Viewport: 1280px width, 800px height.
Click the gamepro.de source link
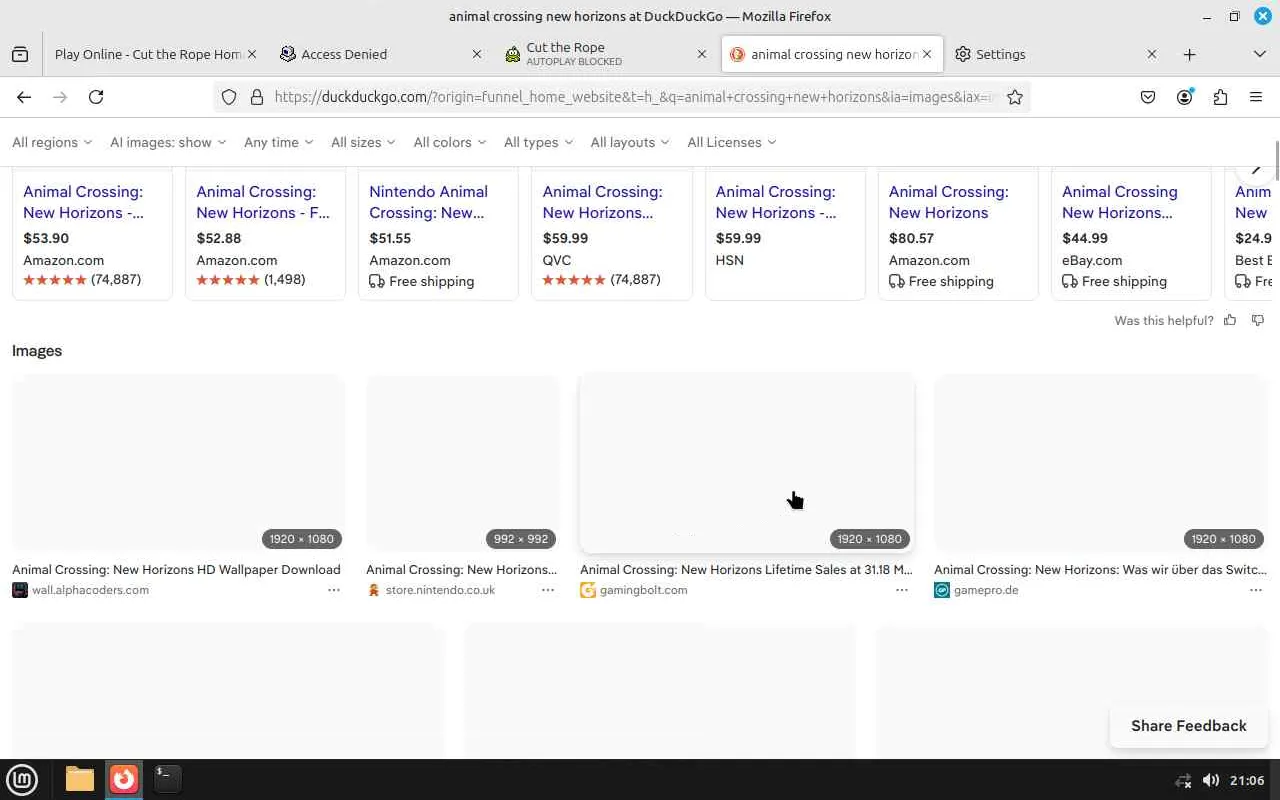click(986, 590)
